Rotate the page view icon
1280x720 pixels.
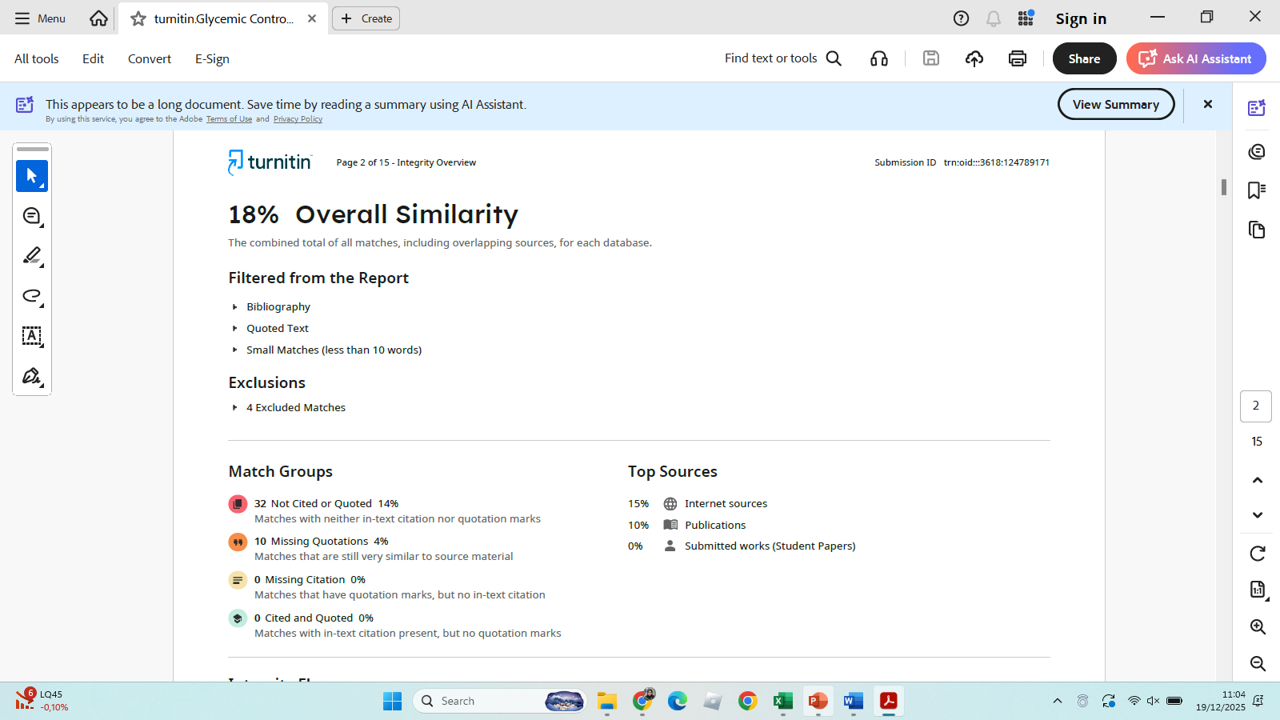coord(1257,554)
